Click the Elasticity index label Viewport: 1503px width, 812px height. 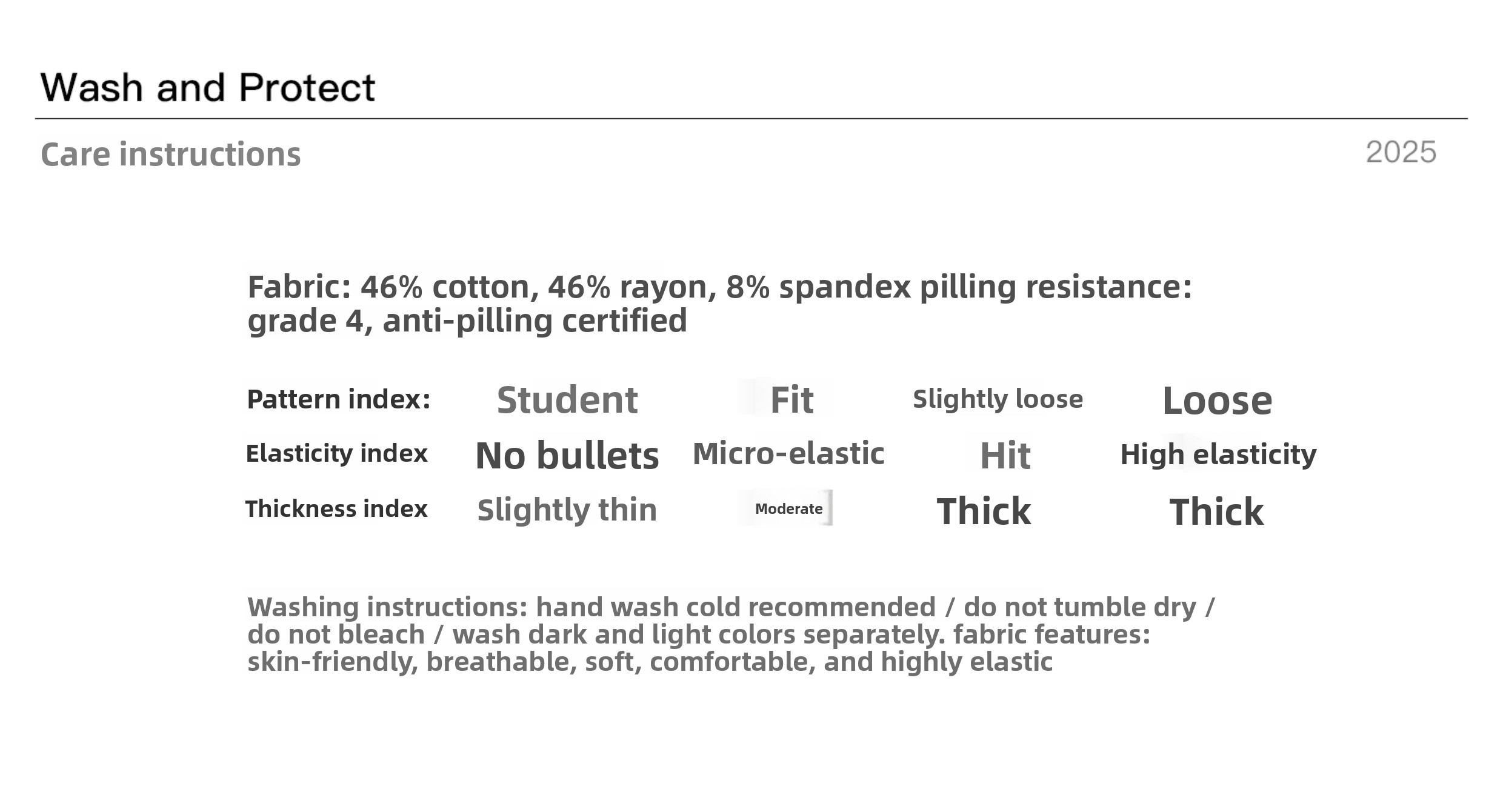click(x=336, y=453)
